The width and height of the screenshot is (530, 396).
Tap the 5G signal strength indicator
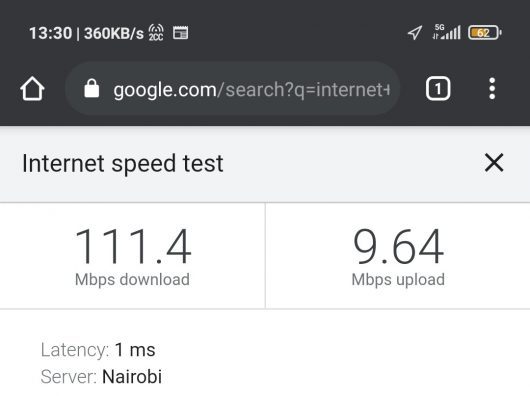point(447,32)
